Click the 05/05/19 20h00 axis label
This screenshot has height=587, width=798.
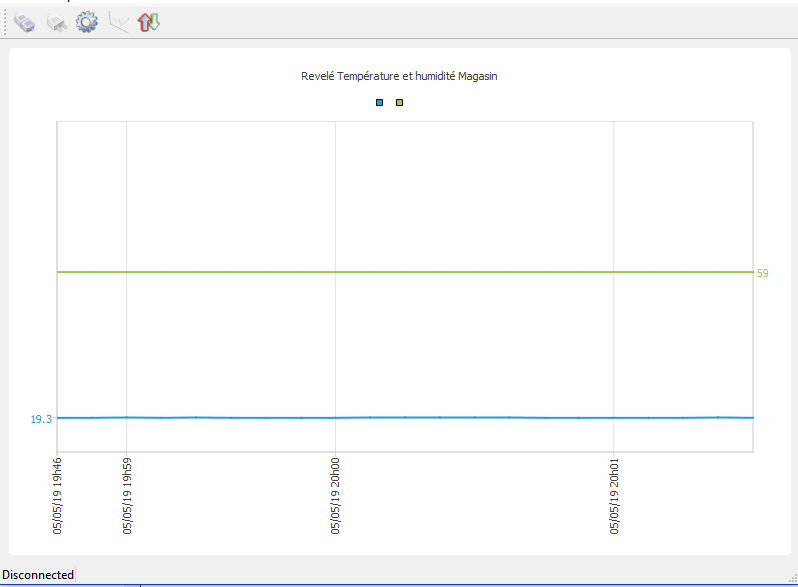[x=335, y=496]
